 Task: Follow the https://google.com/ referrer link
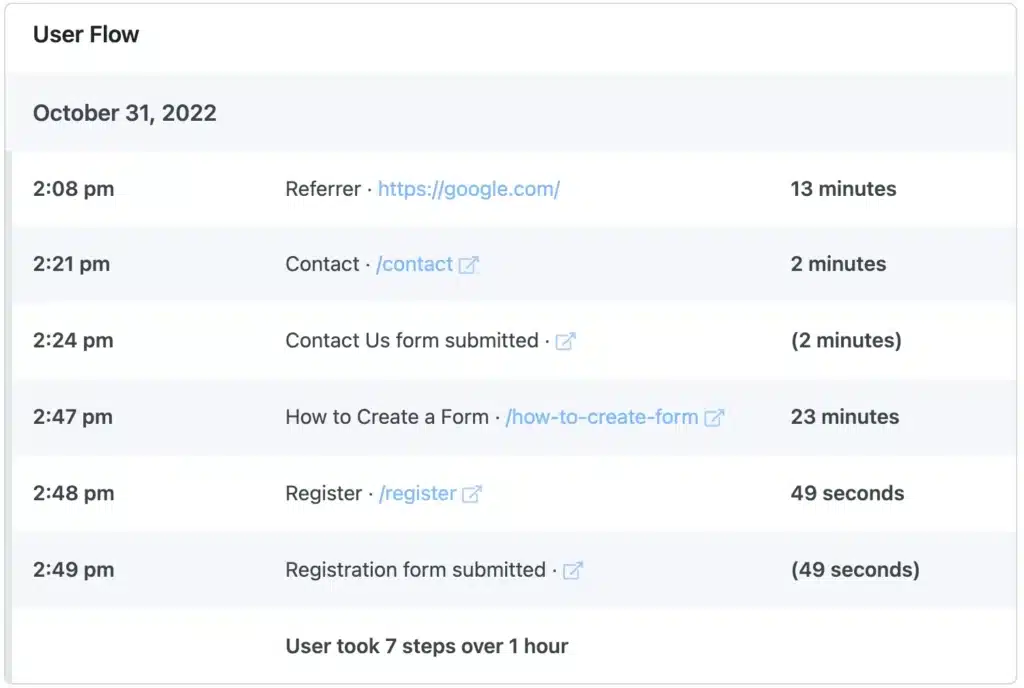point(469,189)
